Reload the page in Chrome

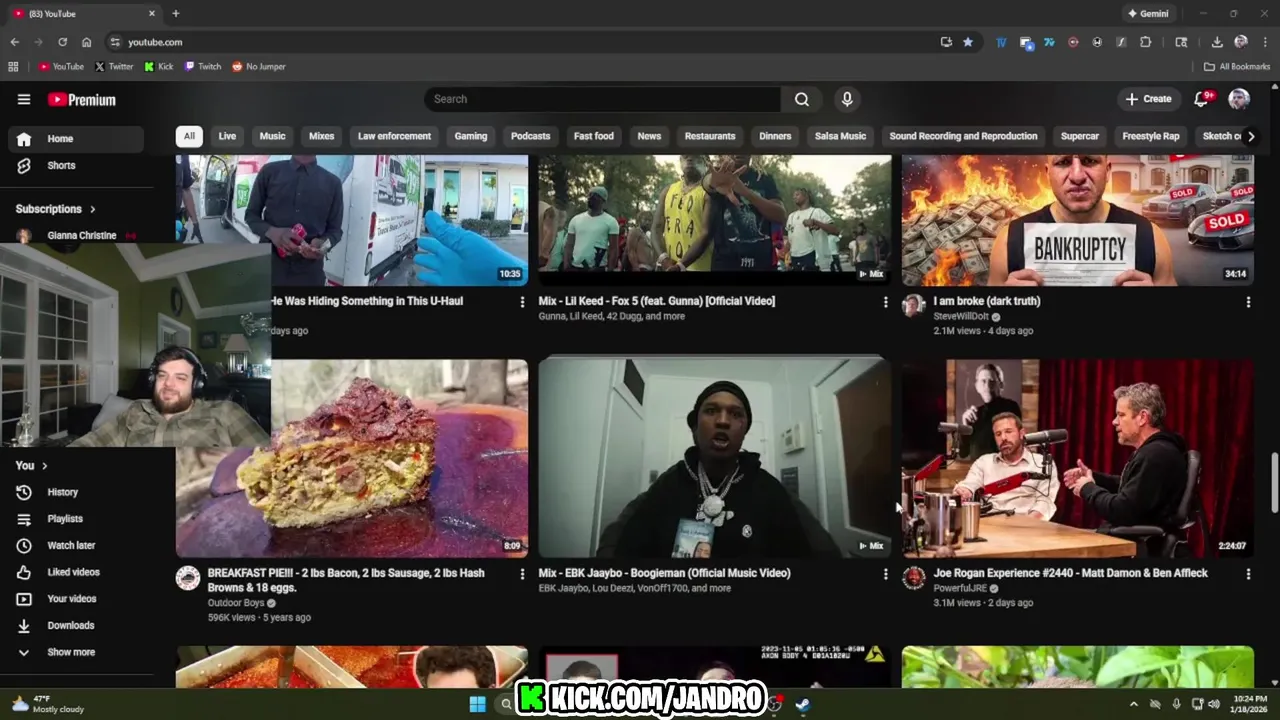62,42
